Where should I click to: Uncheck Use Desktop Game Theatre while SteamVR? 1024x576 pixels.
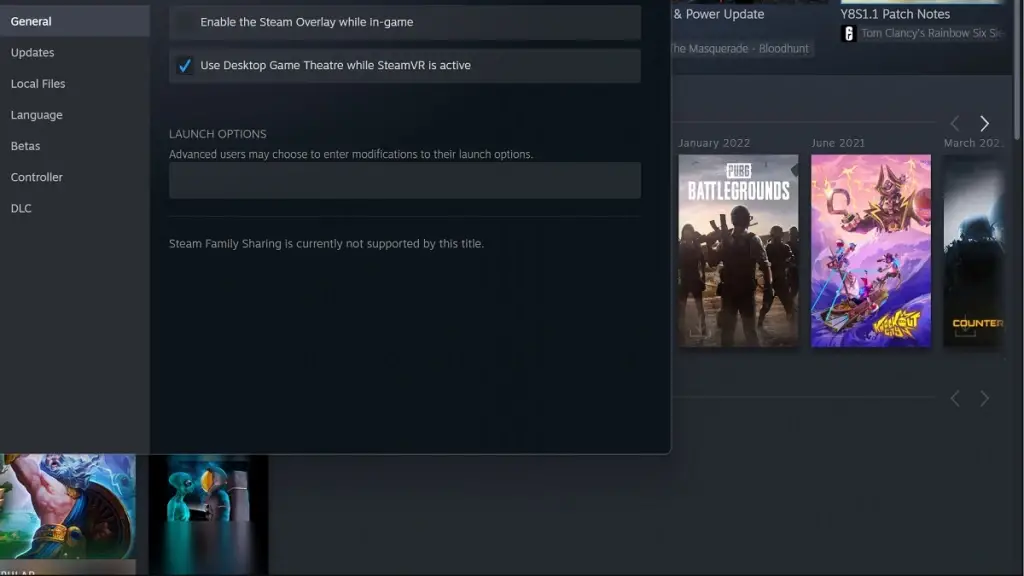pyautogui.click(x=185, y=65)
